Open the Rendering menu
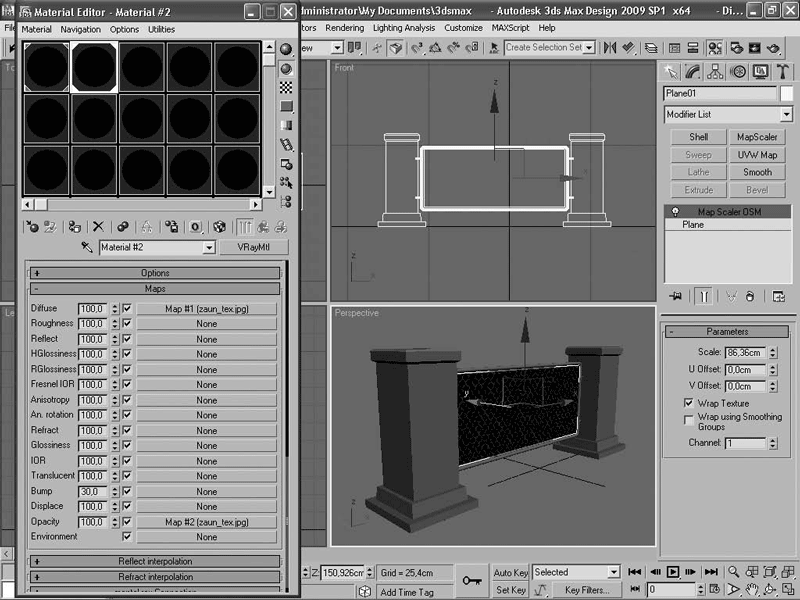Image resolution: width=800 pixels, height=600 pixels. [344, 28]
